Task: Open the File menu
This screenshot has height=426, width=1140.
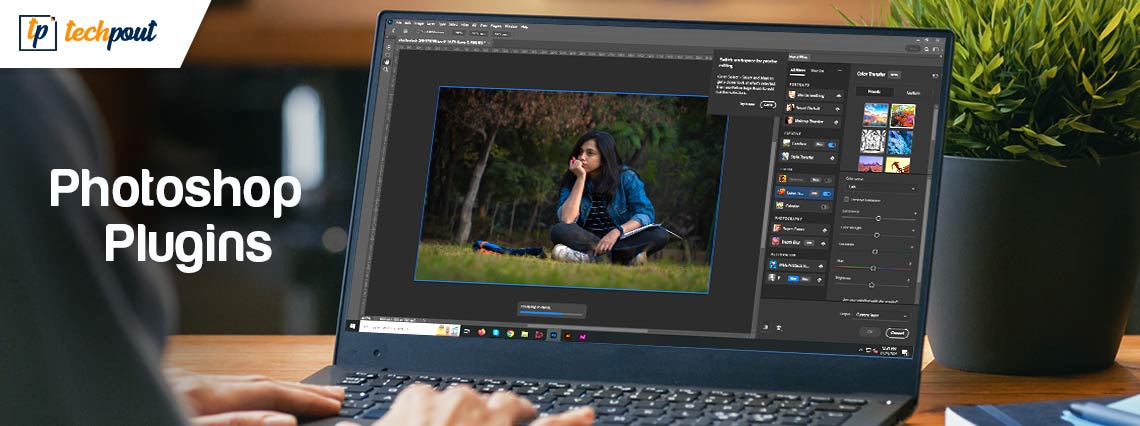Action: 399,23
